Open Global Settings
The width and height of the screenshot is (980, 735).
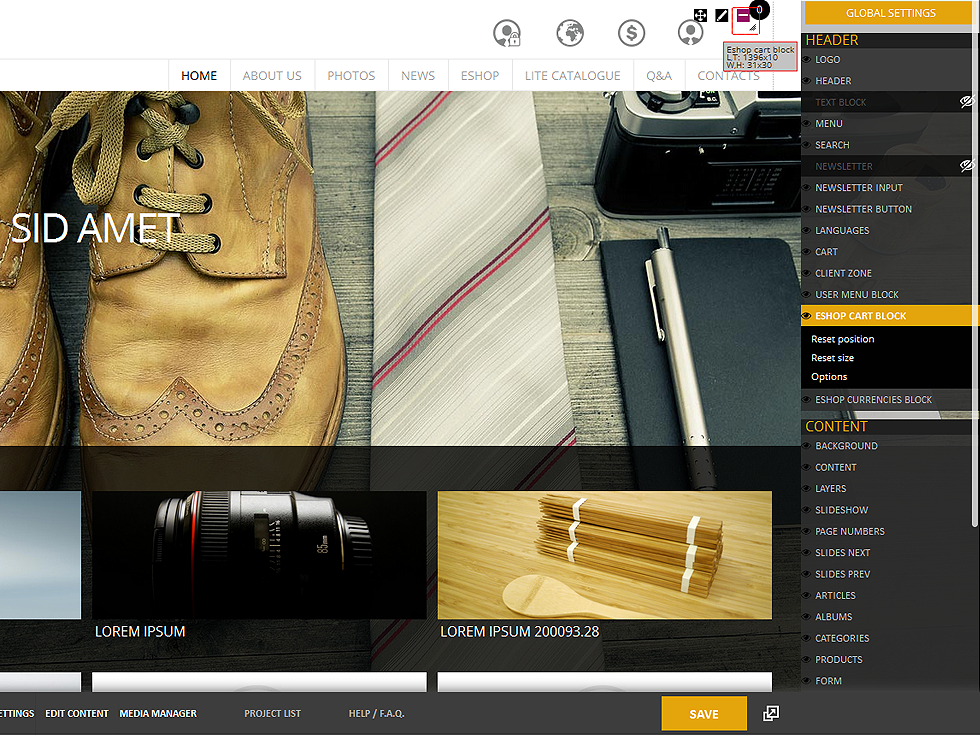click(890, 13)
